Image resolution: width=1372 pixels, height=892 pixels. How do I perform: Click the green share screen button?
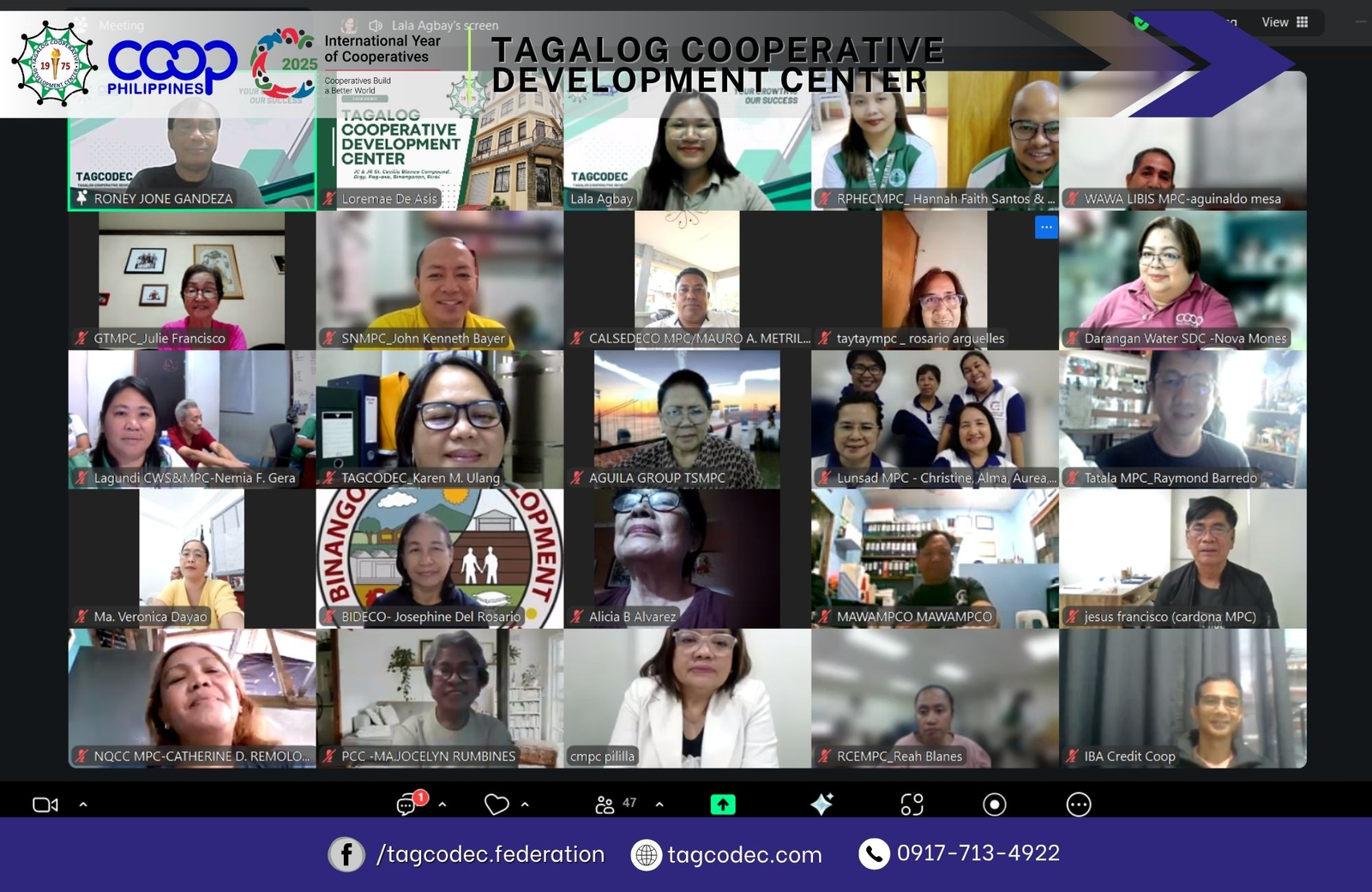[723, 804]
